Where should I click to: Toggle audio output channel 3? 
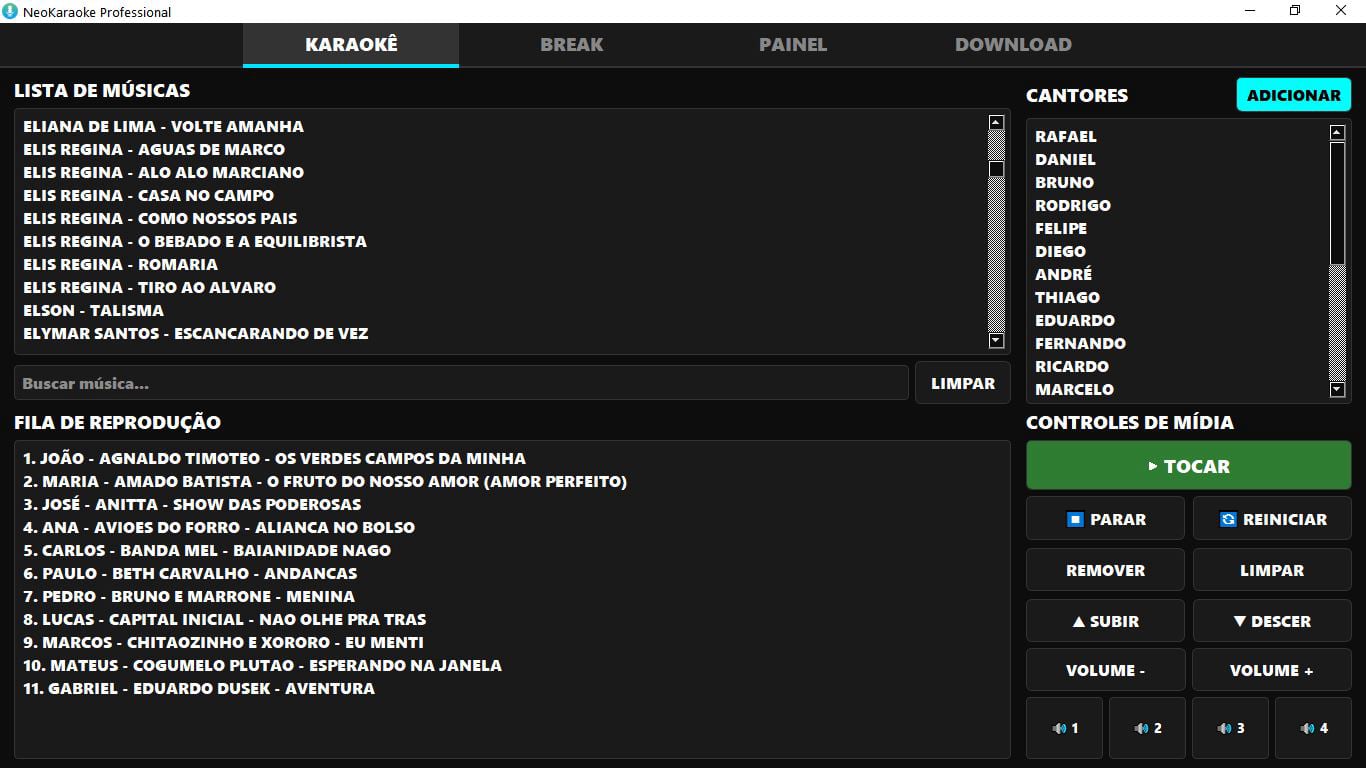click(x=1230, y=728)
